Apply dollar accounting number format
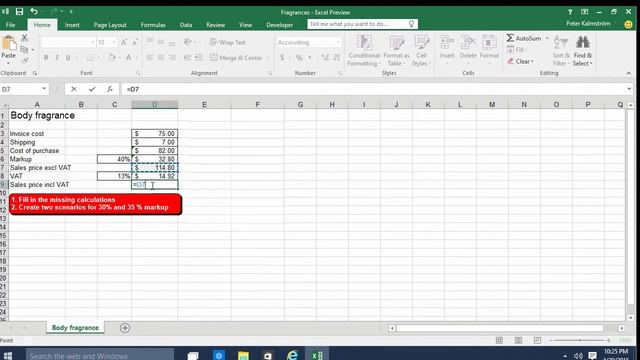 282,58
